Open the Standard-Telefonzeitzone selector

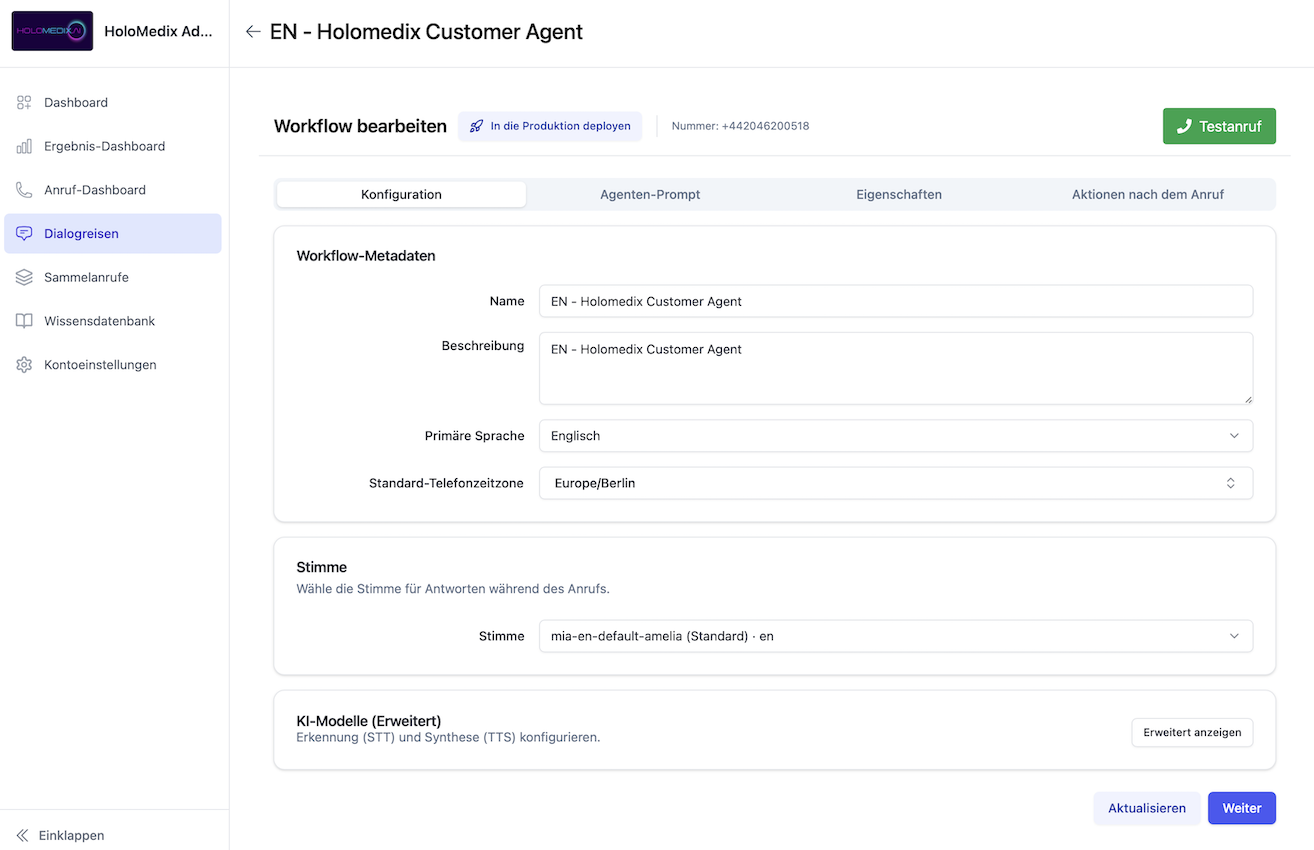pos(895,483)
